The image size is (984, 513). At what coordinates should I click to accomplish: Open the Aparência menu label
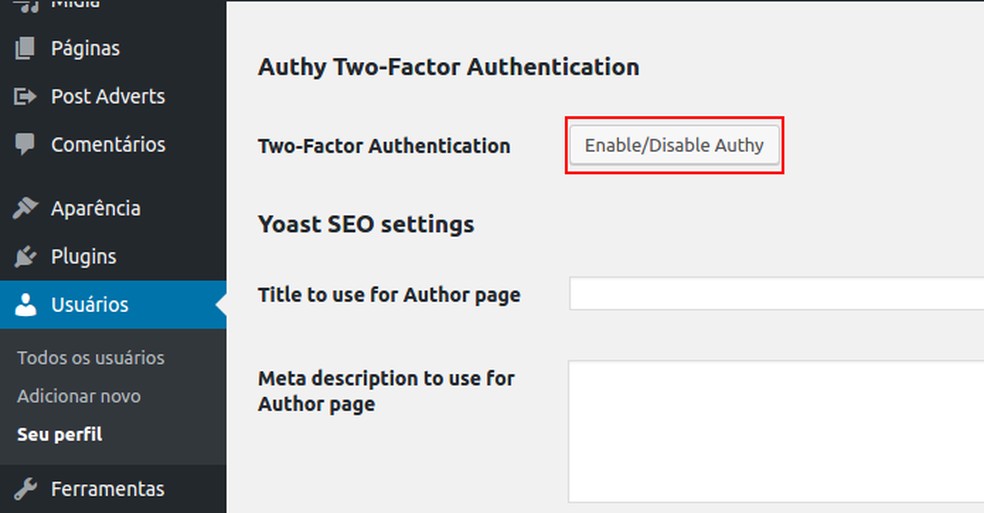point(96,208)
